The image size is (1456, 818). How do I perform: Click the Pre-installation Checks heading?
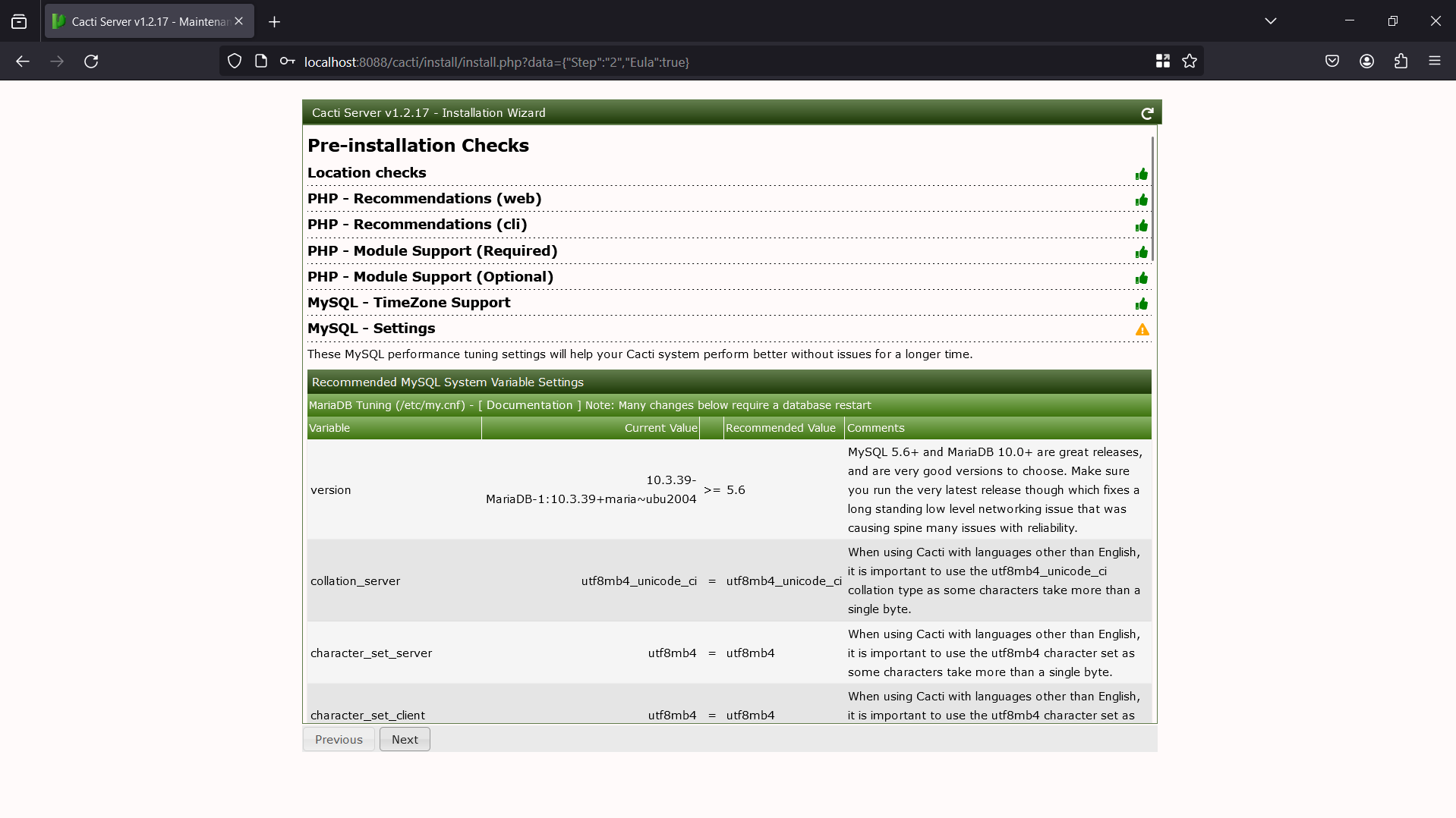tap(418, 146)
